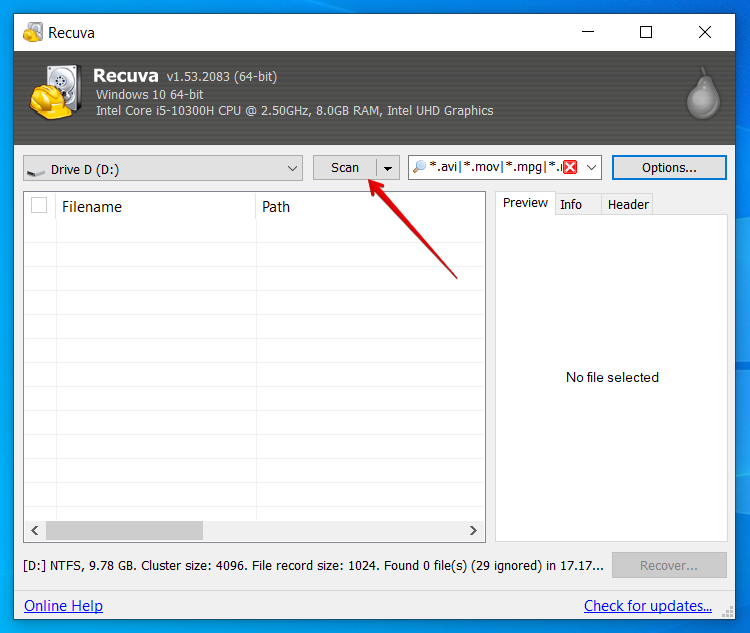Viewport: 750px width, 633px height.
Task: Switch to the Preview tab
Action: pyautogui.click(x=525, y=203)
